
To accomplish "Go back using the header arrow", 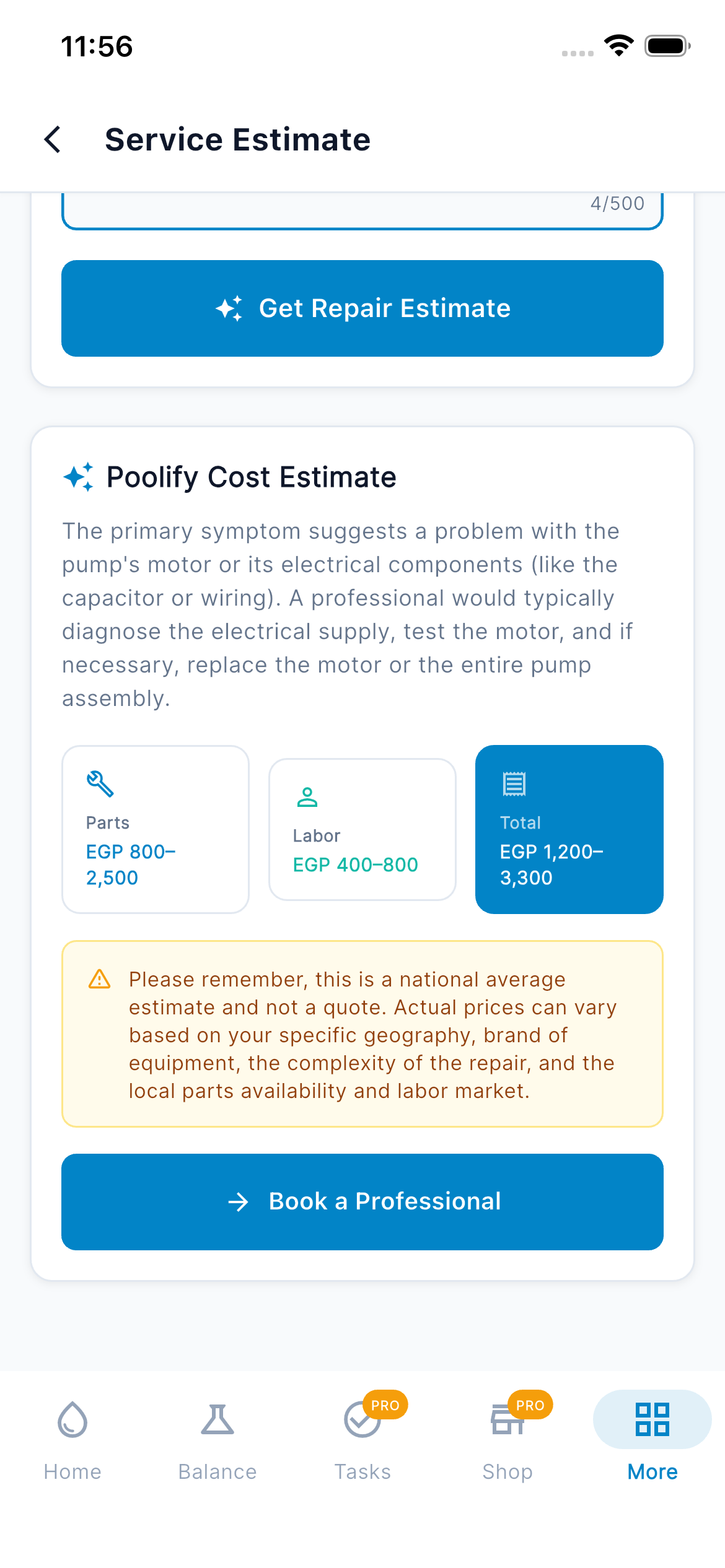I will 53,139.
